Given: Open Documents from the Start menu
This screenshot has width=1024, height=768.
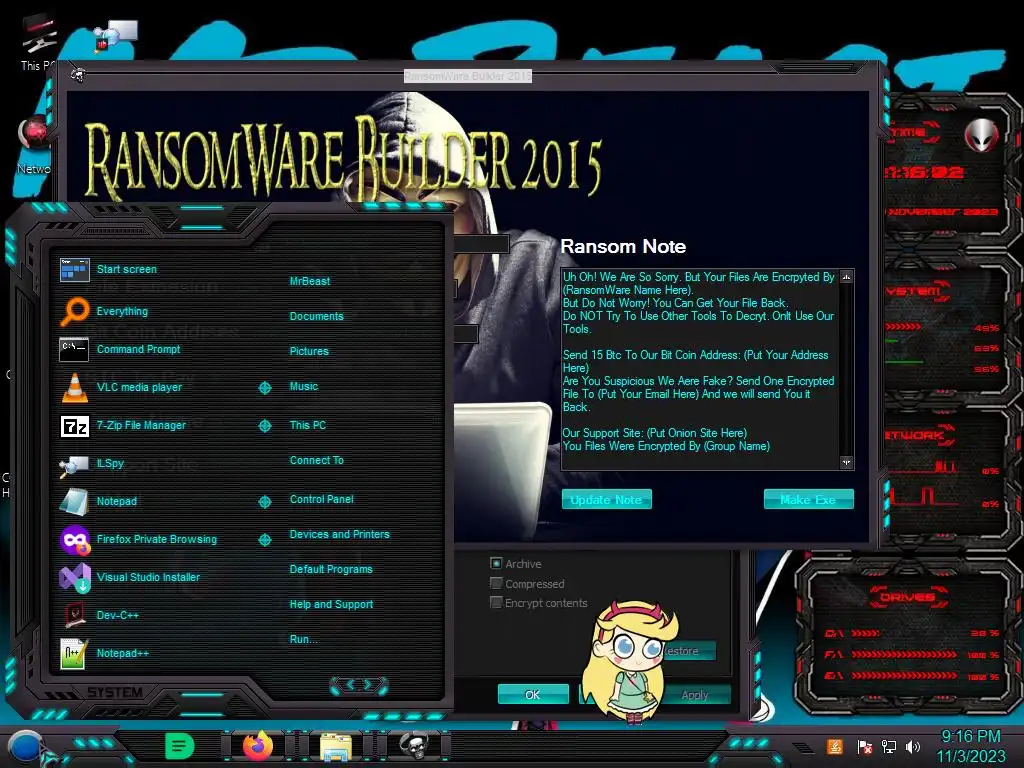Looking at the screenshot, I should pyautogui.click(x=316, y=316).
